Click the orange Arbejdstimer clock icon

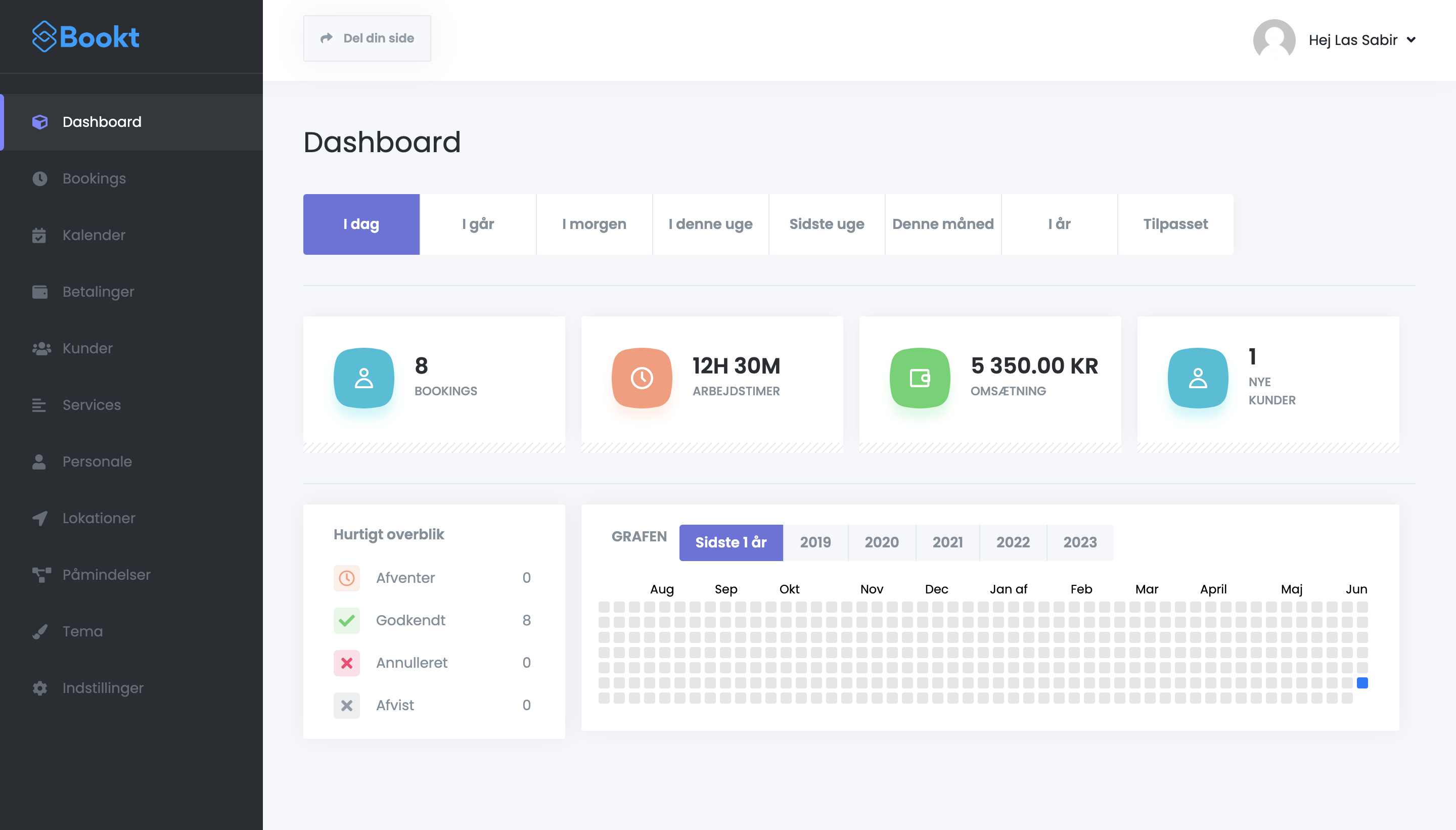coord(642,378)
